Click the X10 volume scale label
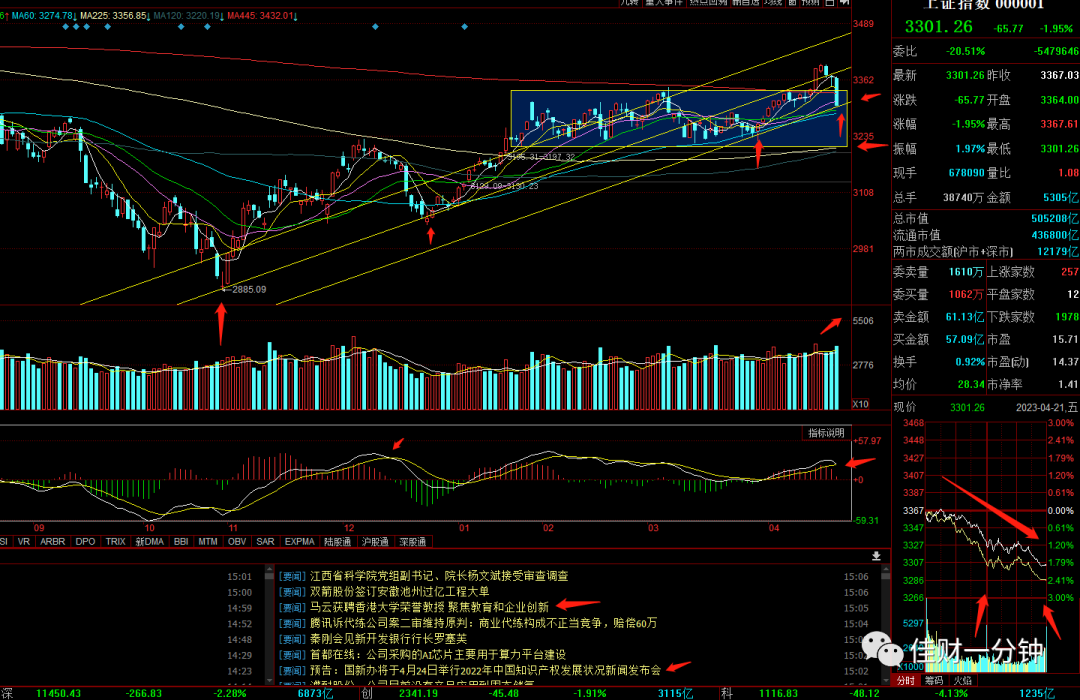1080x700 pixels. pyautogui.click(x=860, y=404)
